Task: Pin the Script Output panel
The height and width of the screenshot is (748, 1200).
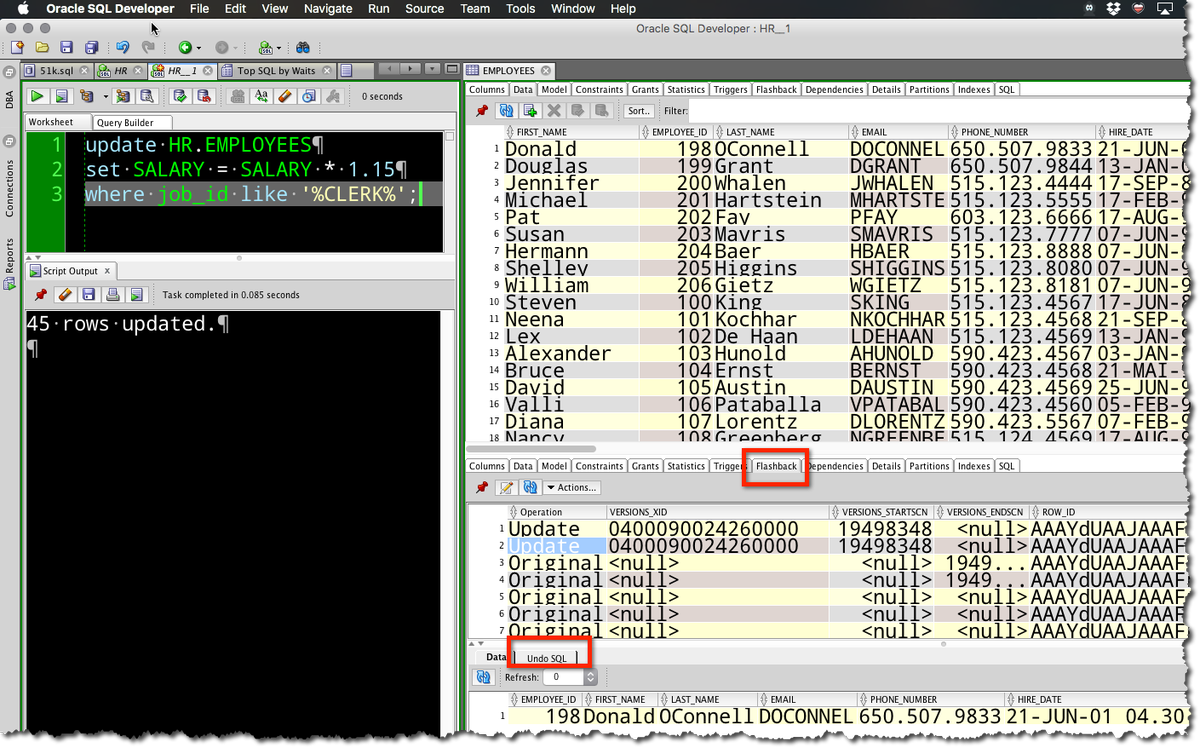Action: [x=41, y=295]
